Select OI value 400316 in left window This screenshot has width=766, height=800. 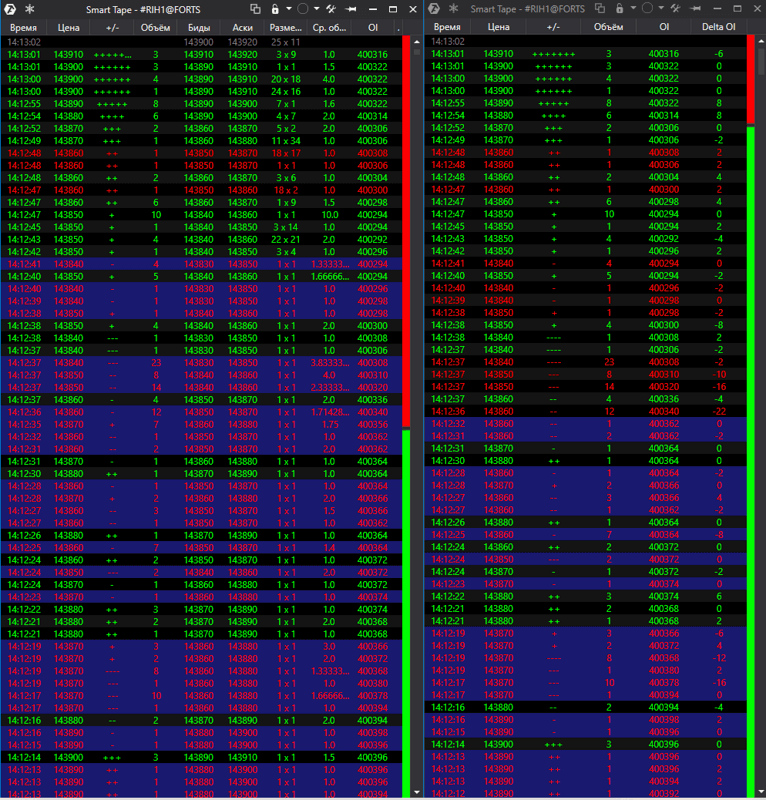point(373,55)
